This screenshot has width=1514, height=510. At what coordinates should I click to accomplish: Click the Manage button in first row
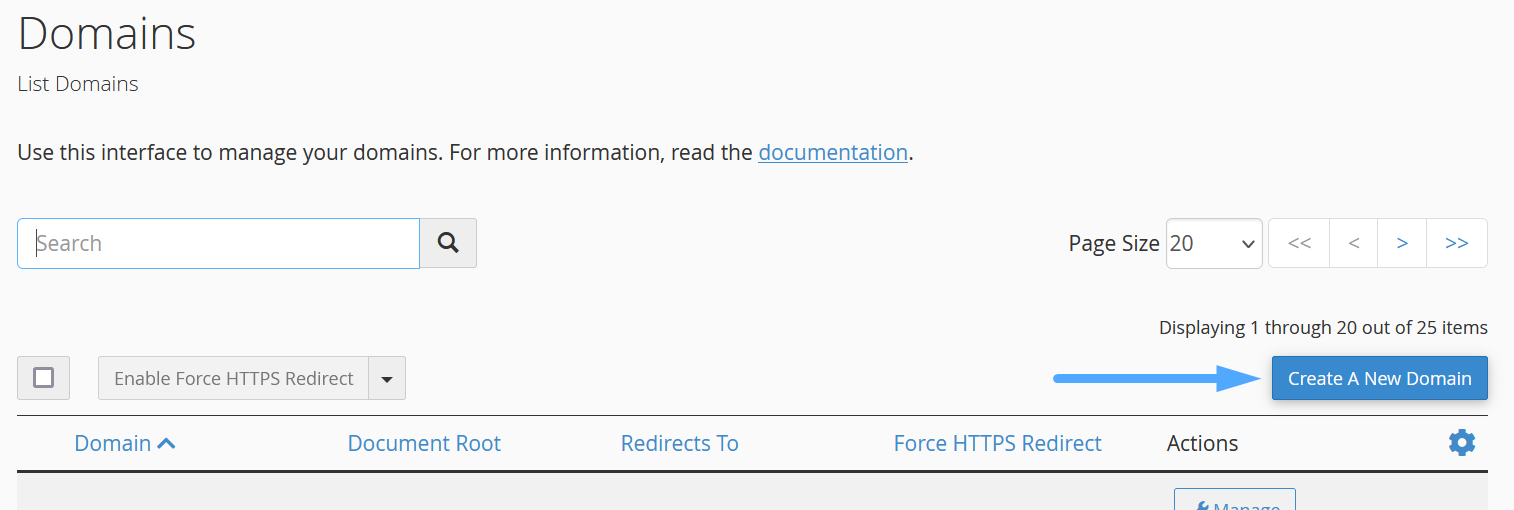(1234, 502)
